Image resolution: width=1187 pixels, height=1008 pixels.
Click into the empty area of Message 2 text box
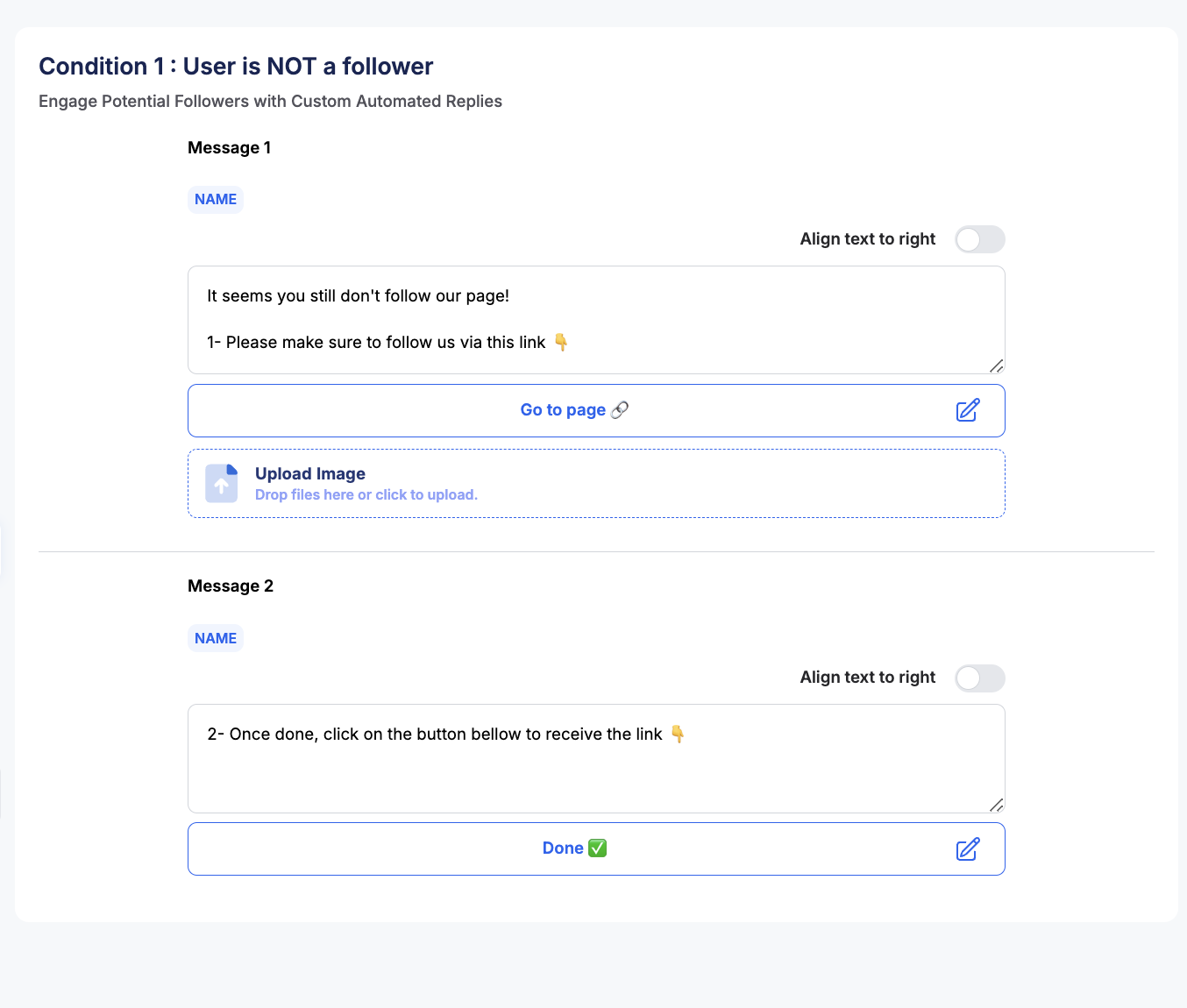[596, 776]
